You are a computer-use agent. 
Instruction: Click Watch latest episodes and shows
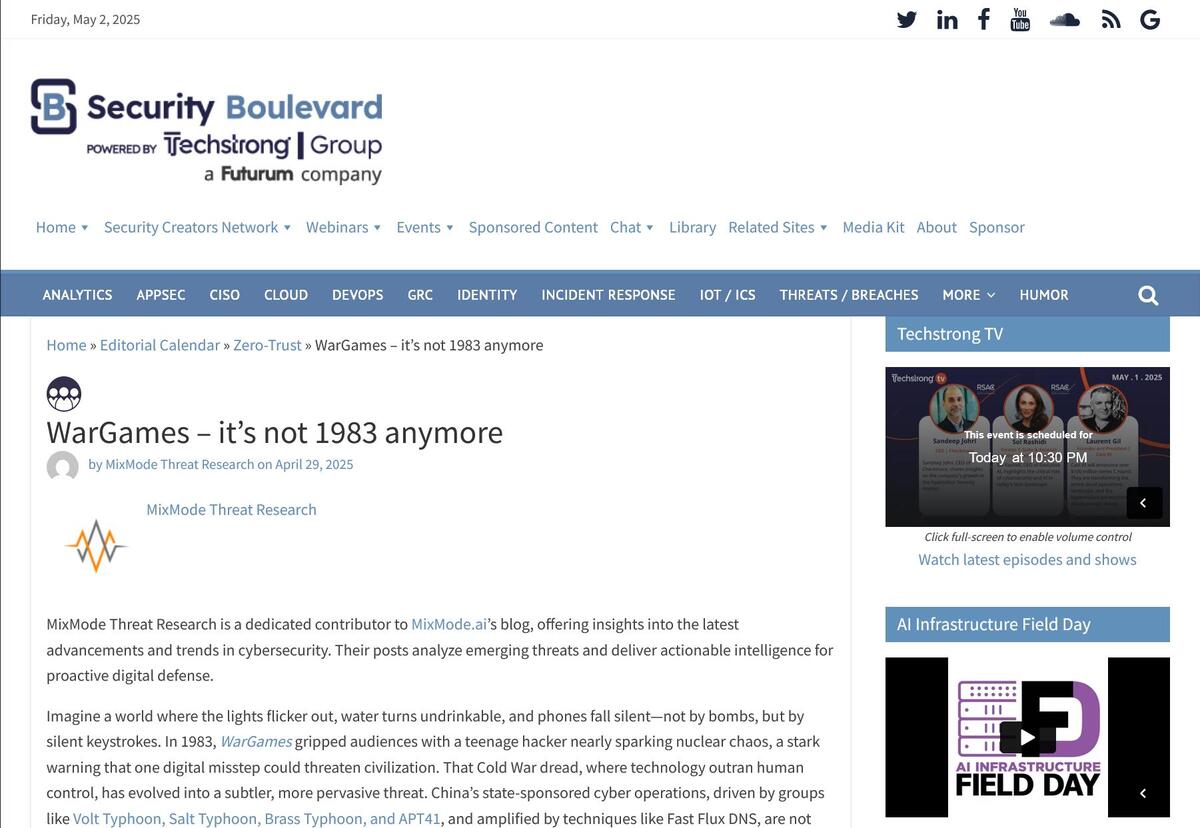click(x=1027, y=559)
